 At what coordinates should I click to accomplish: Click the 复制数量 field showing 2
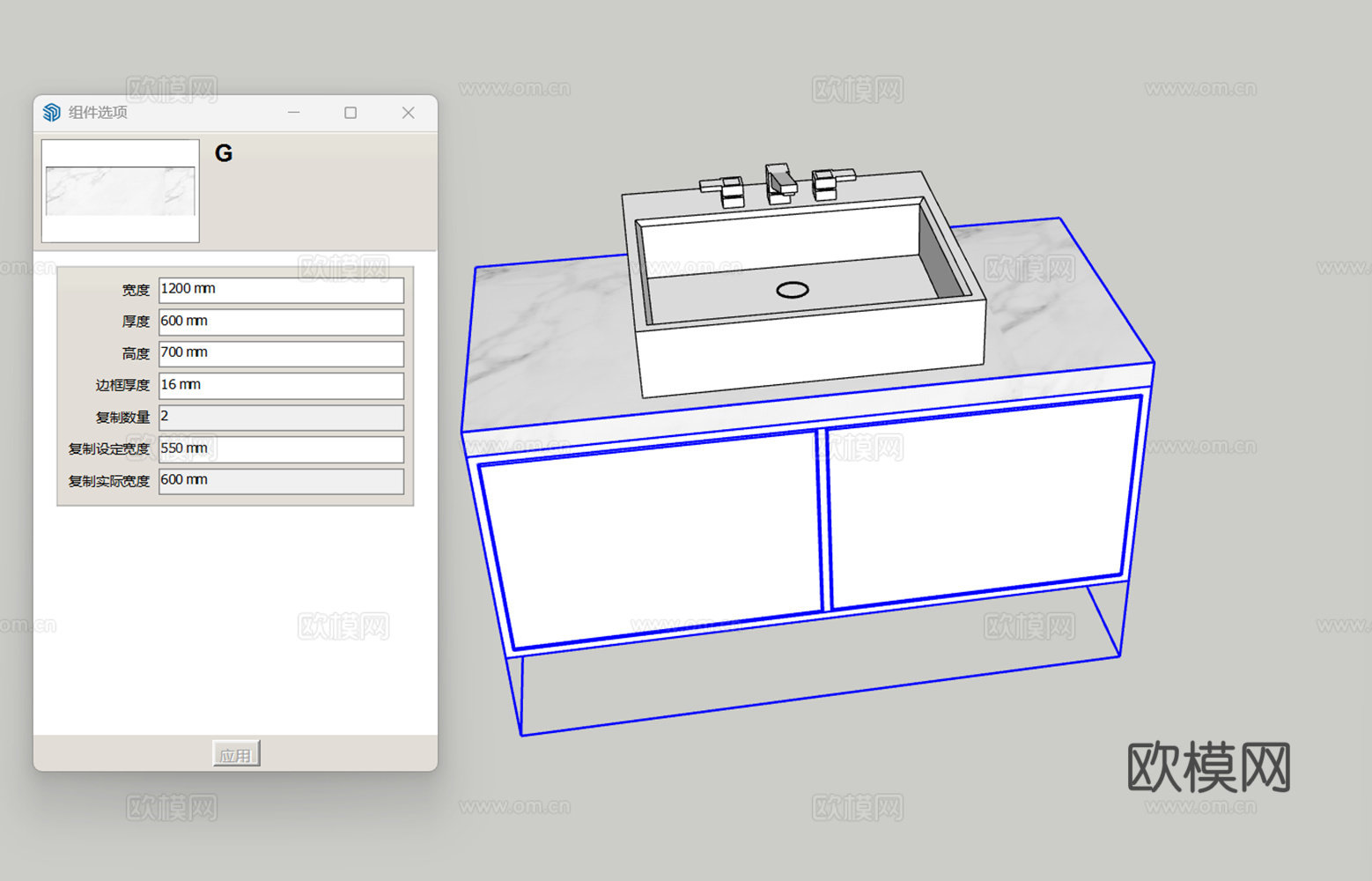281,417
